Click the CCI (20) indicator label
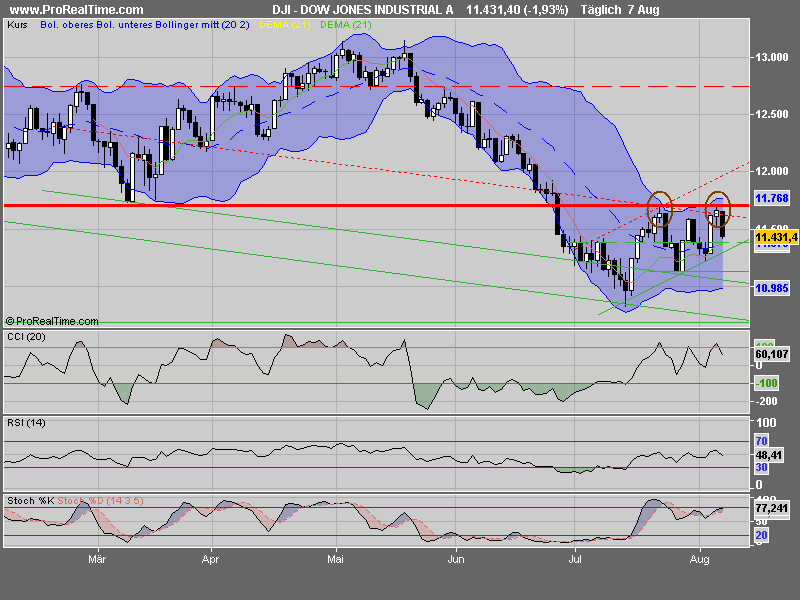 pos(26,337)
